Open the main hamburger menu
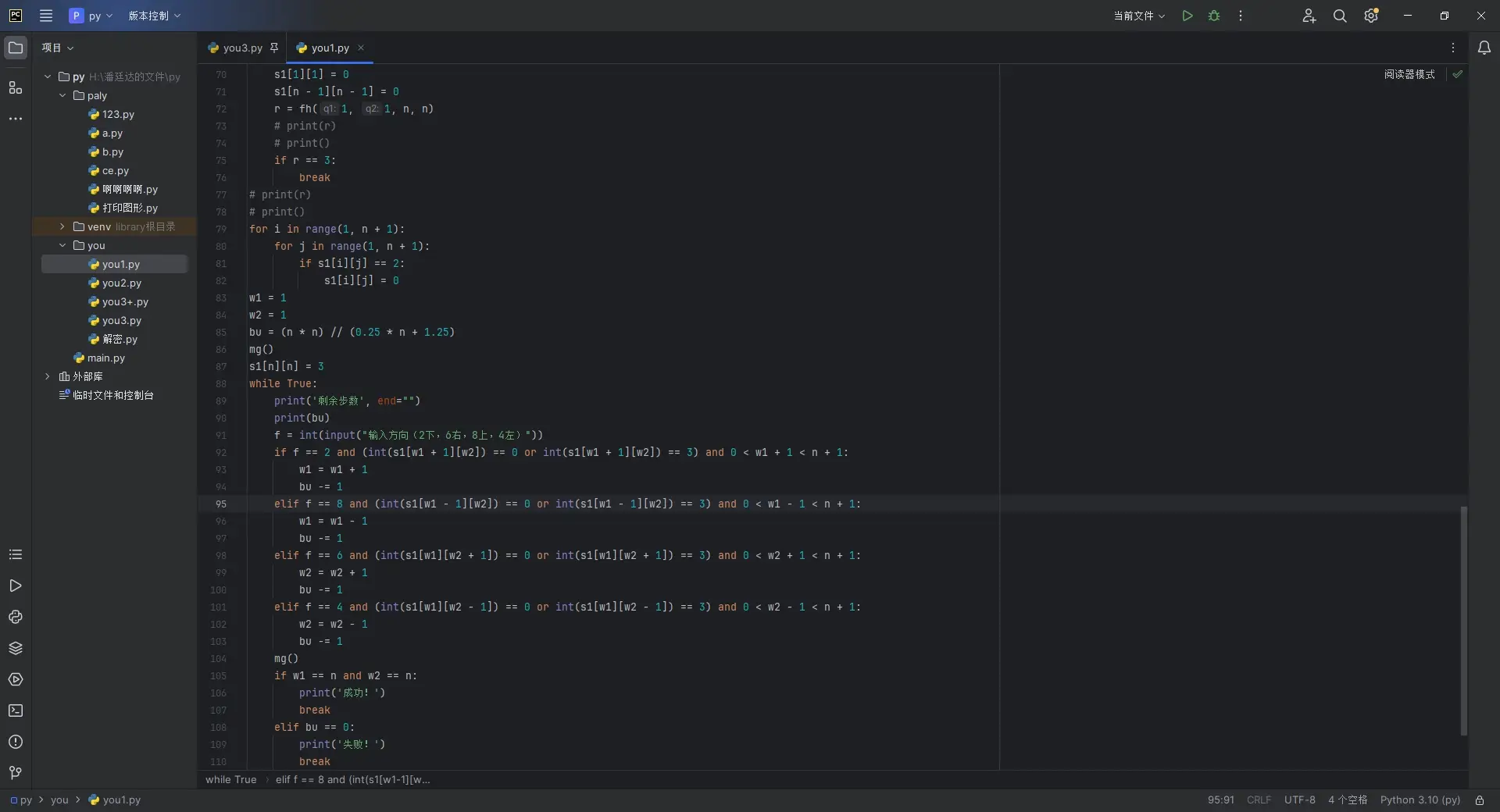The height and width of the screenshot is (812, 1500). tap(46, 16)
